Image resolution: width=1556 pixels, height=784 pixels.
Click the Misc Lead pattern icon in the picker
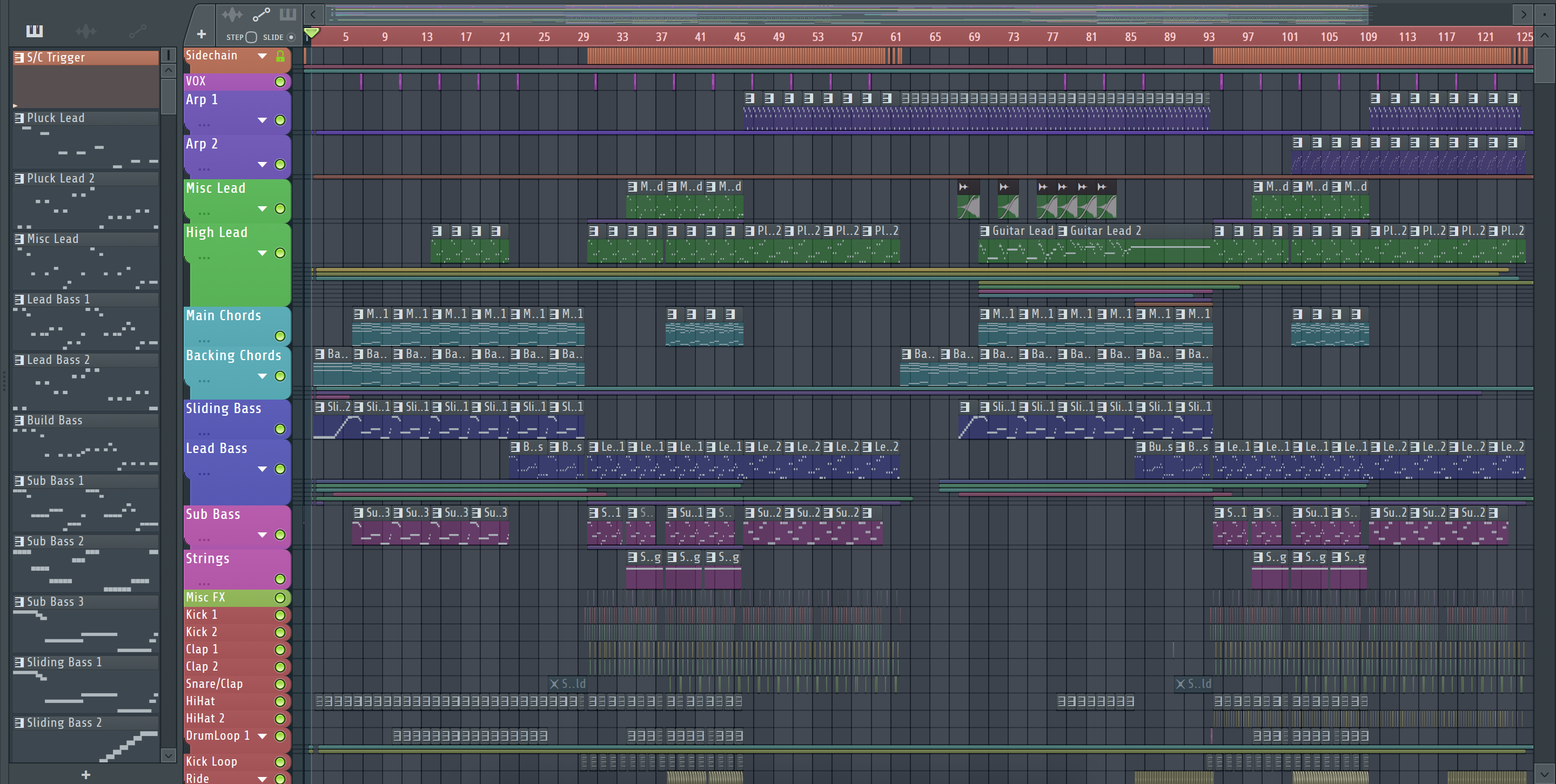click(x=19, y=239)
